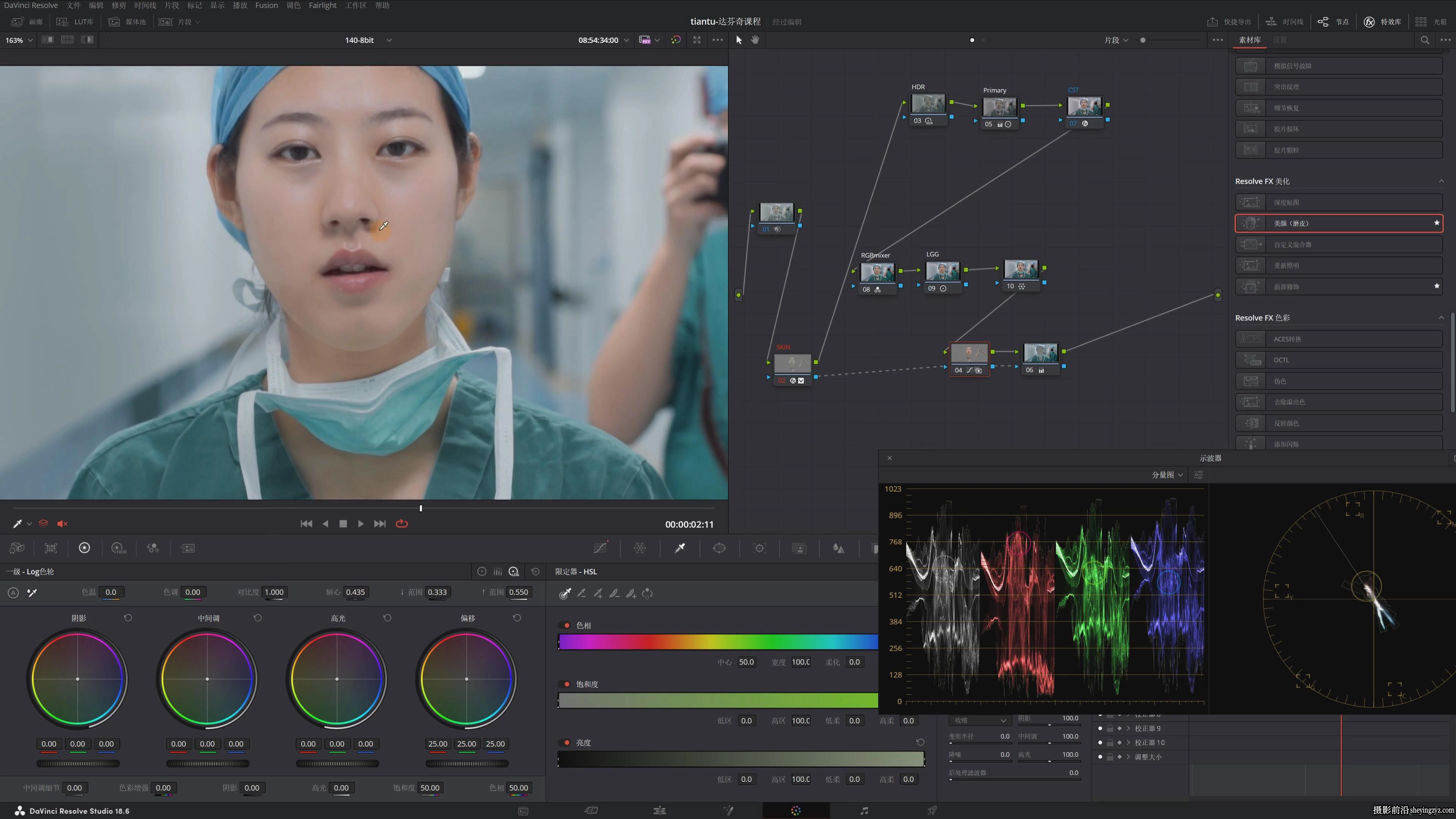Invert the qualifier selection
The width and height of the screenshot is (1456, 819).
pos(648,593)
